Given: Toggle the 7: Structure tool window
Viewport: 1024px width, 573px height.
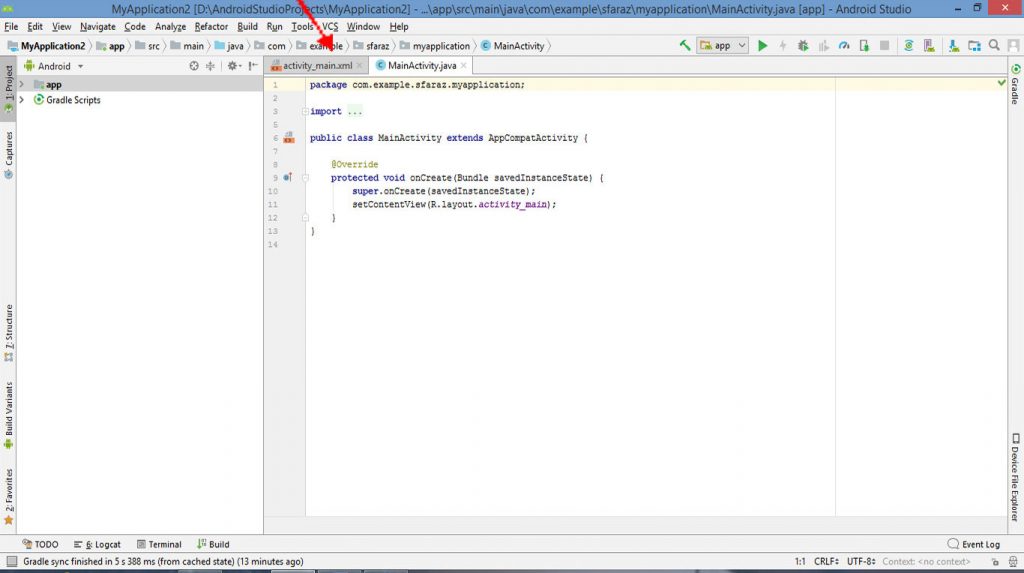Looking at the screenshot, I should pos(8,333).
